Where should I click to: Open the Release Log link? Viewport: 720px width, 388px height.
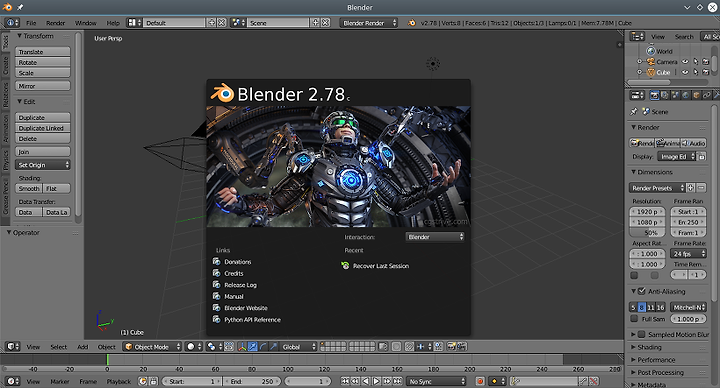pos(241,285)
